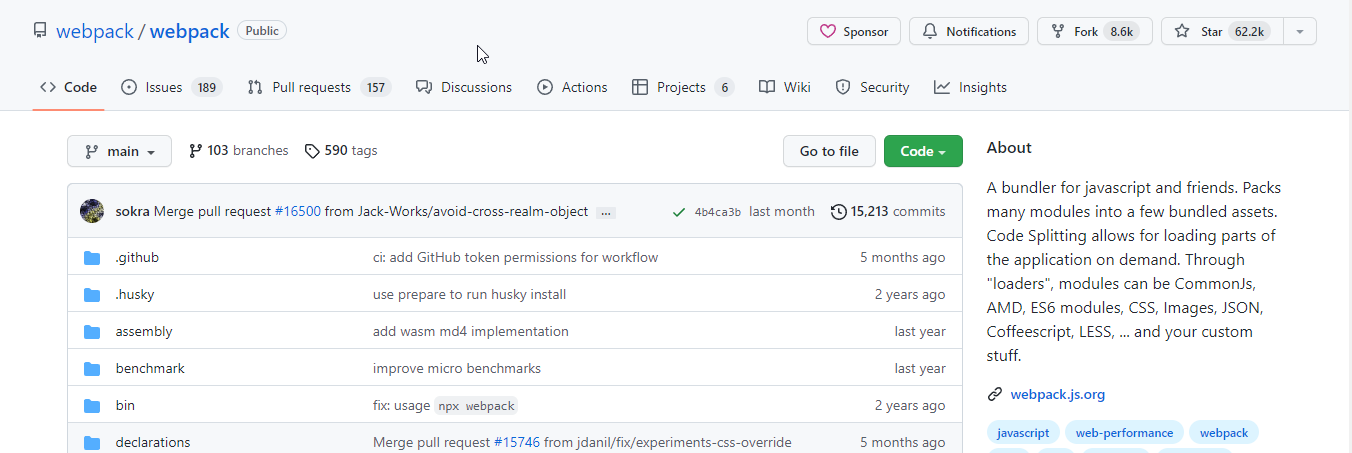
Task: Open commit 'improve micro benchmarks'
Action: (457, 368)
